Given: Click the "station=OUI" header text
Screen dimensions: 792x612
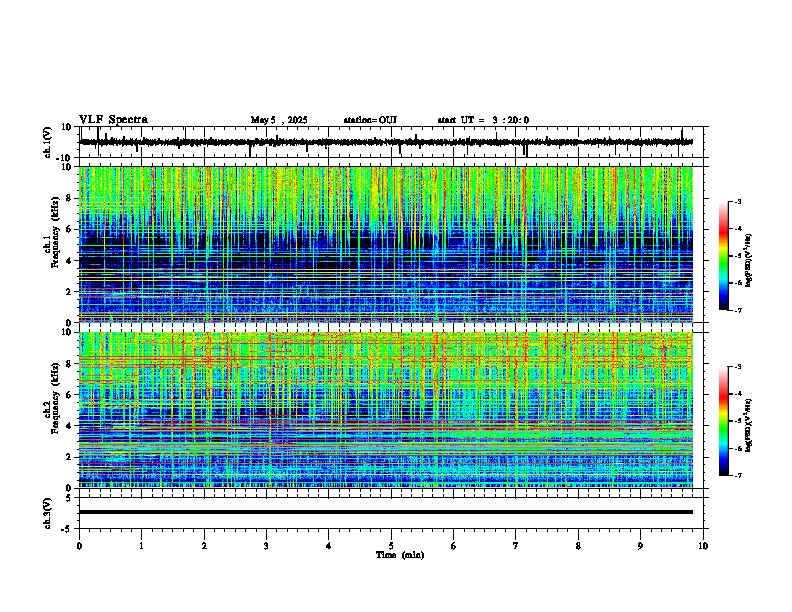Looking at the screenshot, I should (370, 120).
